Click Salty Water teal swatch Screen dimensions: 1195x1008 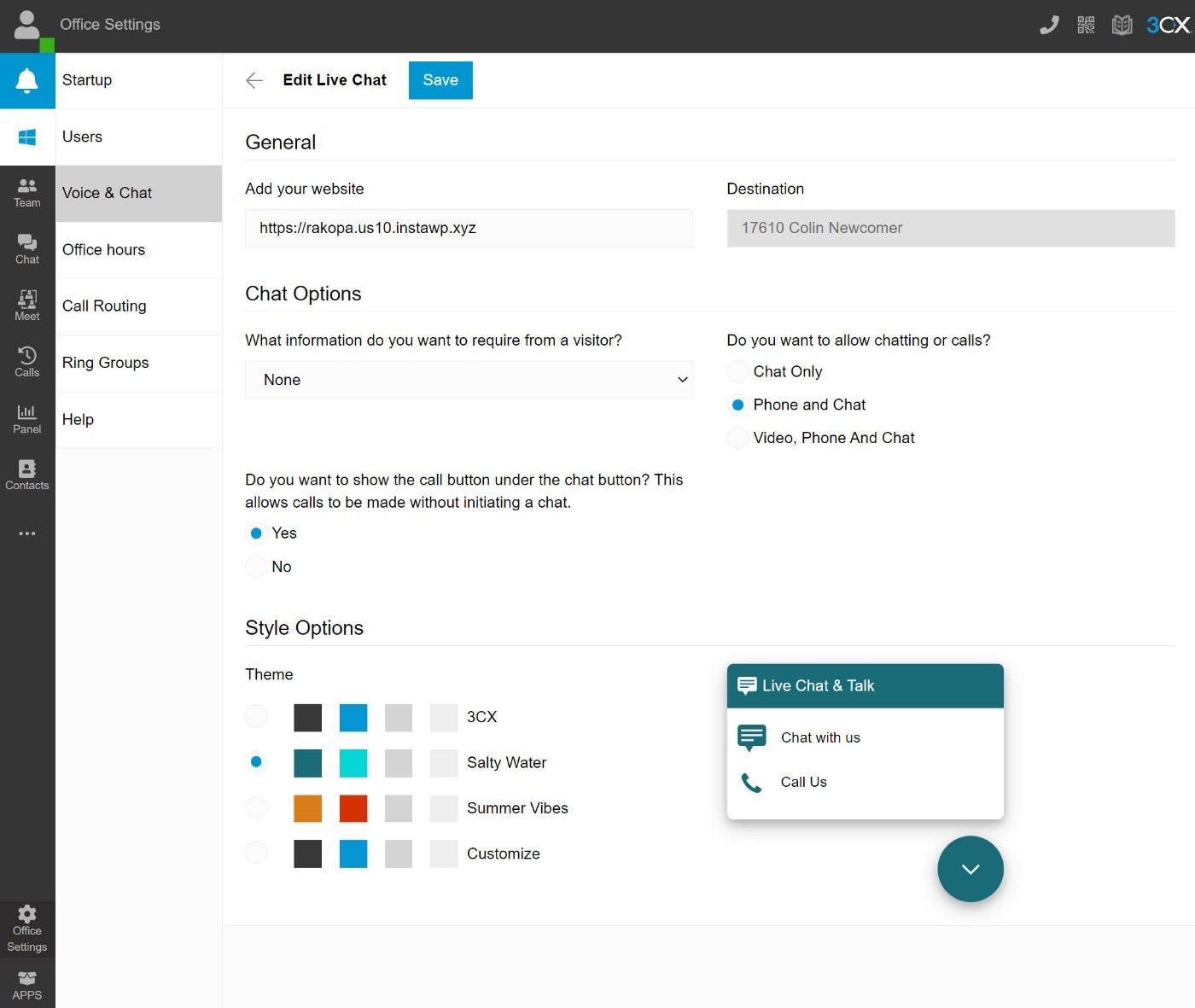(x=308, y=763)
